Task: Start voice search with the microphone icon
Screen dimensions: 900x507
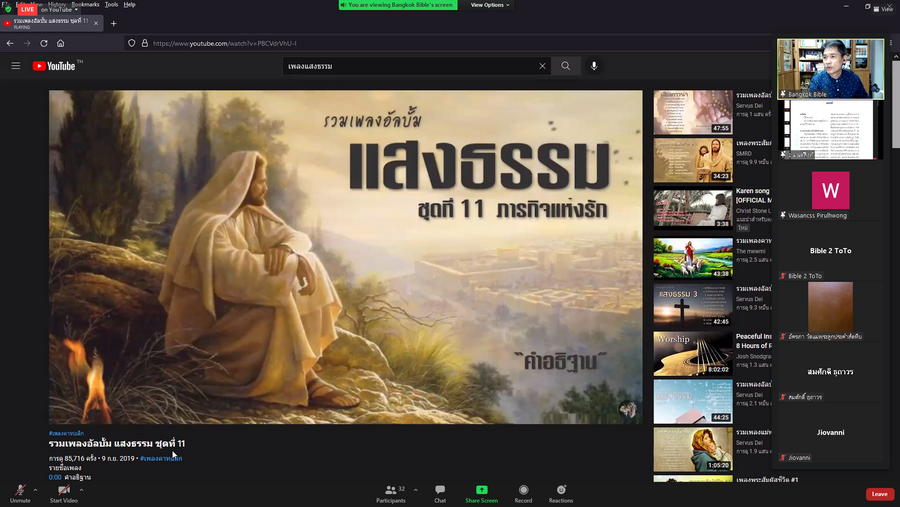Action: [594, 66]
